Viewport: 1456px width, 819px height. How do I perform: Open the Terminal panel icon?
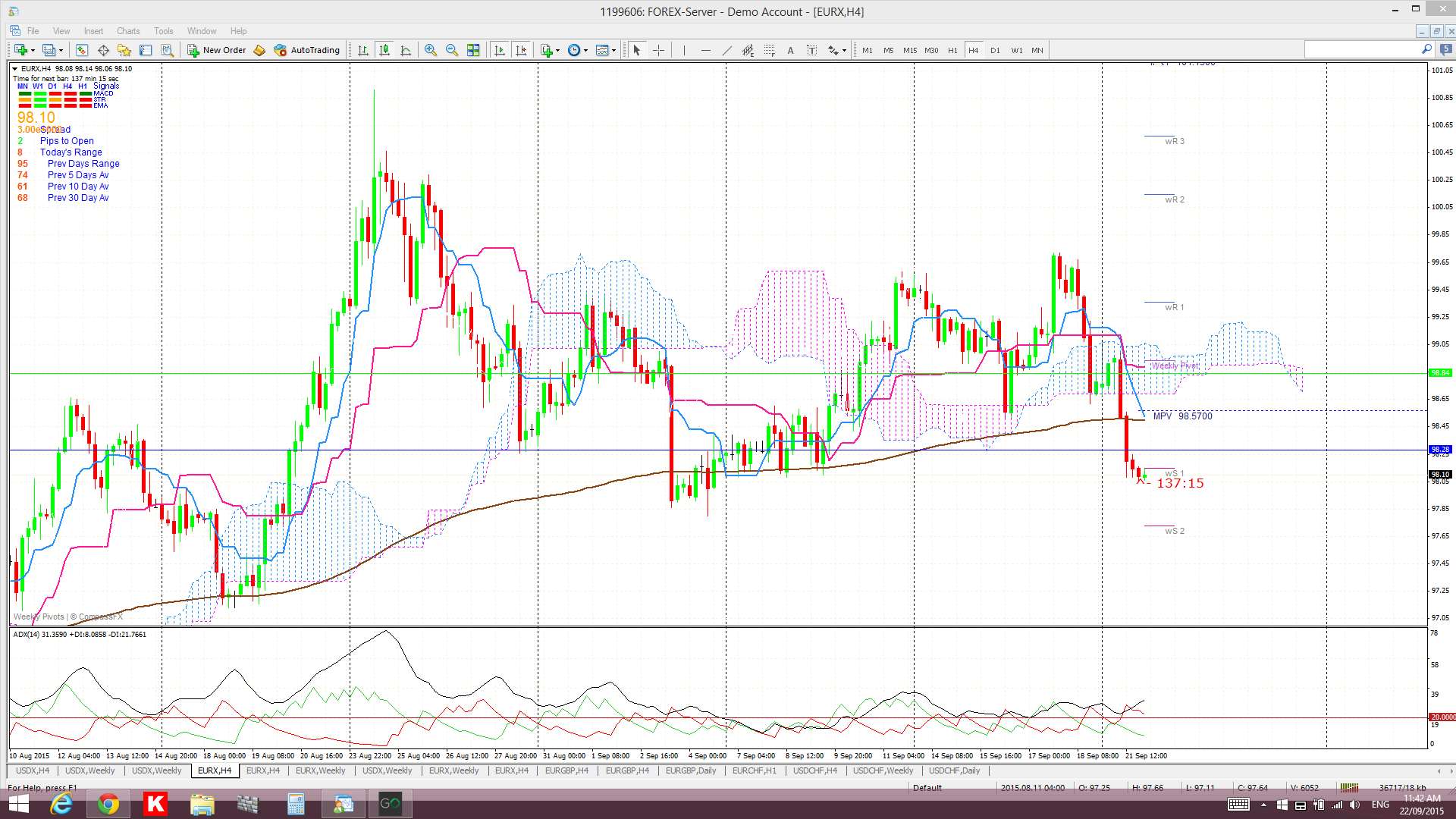coord(146,50)
